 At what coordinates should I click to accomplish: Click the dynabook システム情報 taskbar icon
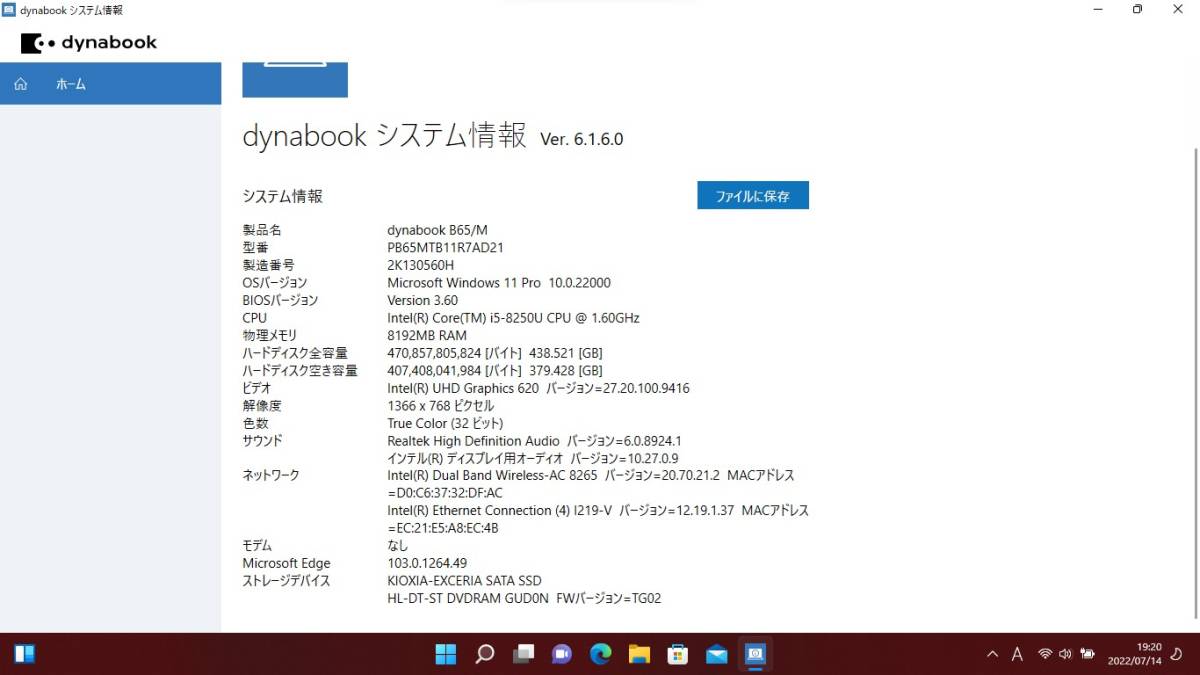point(755,655)
